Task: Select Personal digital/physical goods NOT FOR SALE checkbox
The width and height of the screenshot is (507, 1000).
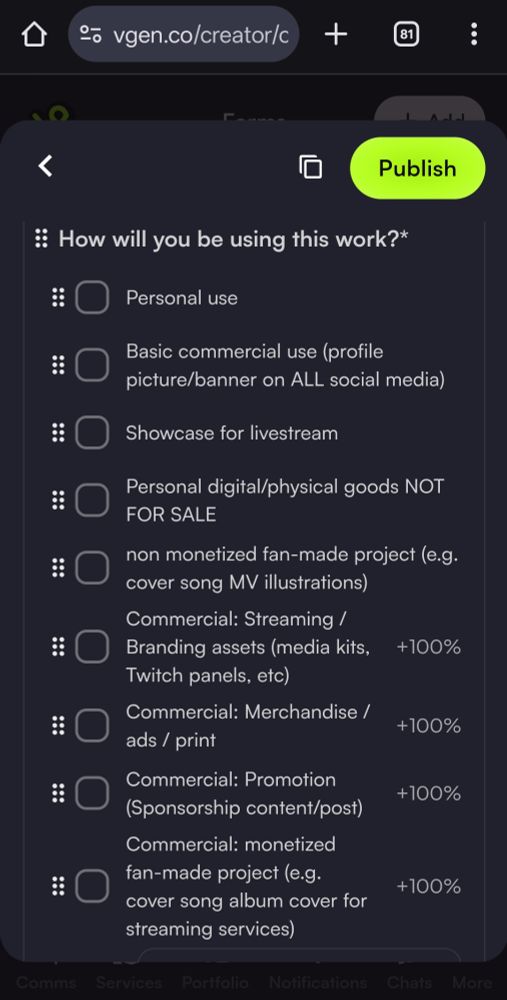Action: tap(92, 500)
